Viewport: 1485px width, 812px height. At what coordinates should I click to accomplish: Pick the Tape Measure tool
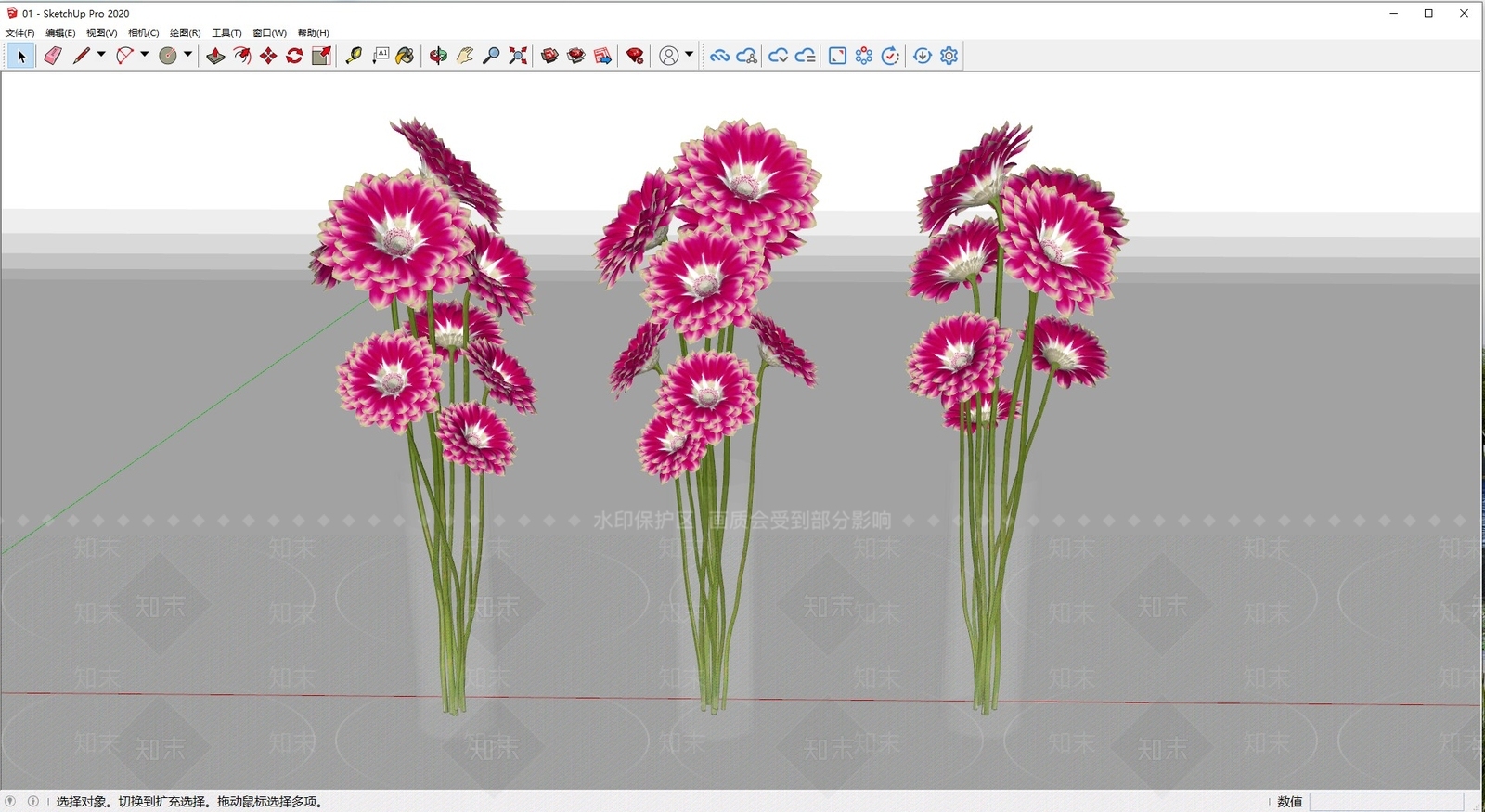point(354,57)
